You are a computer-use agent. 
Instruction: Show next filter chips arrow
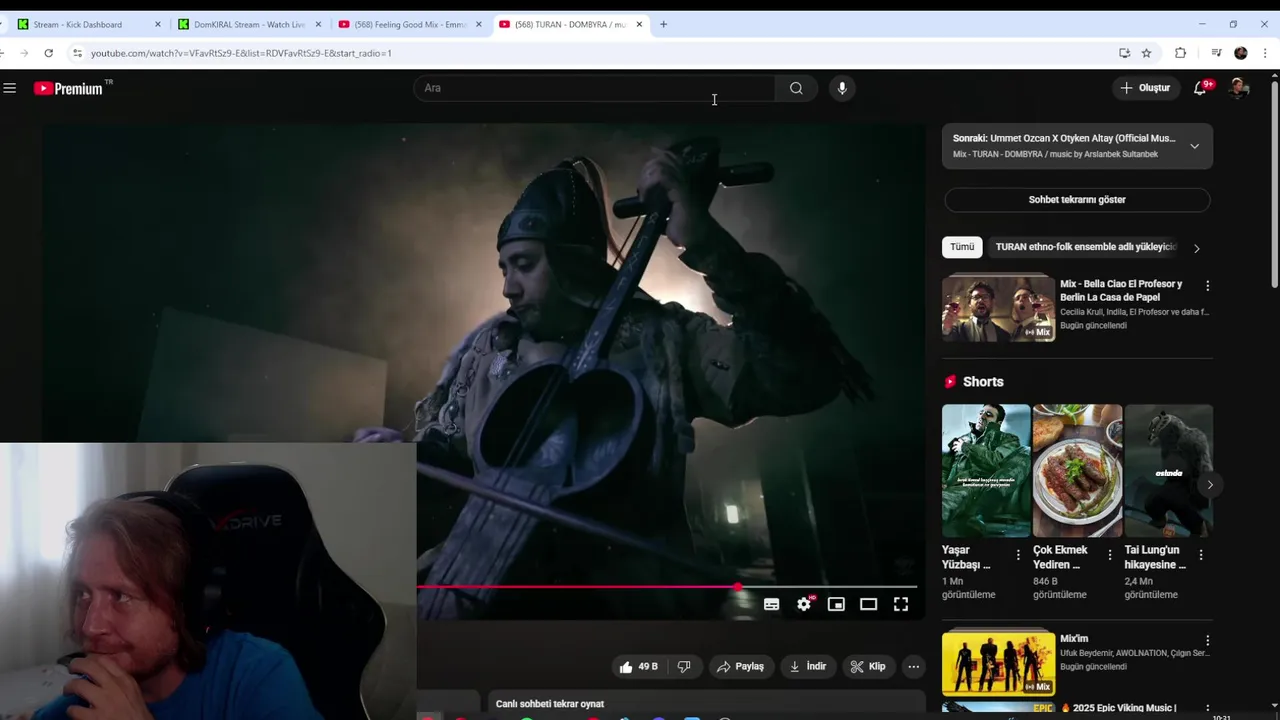coord(1196,248)
